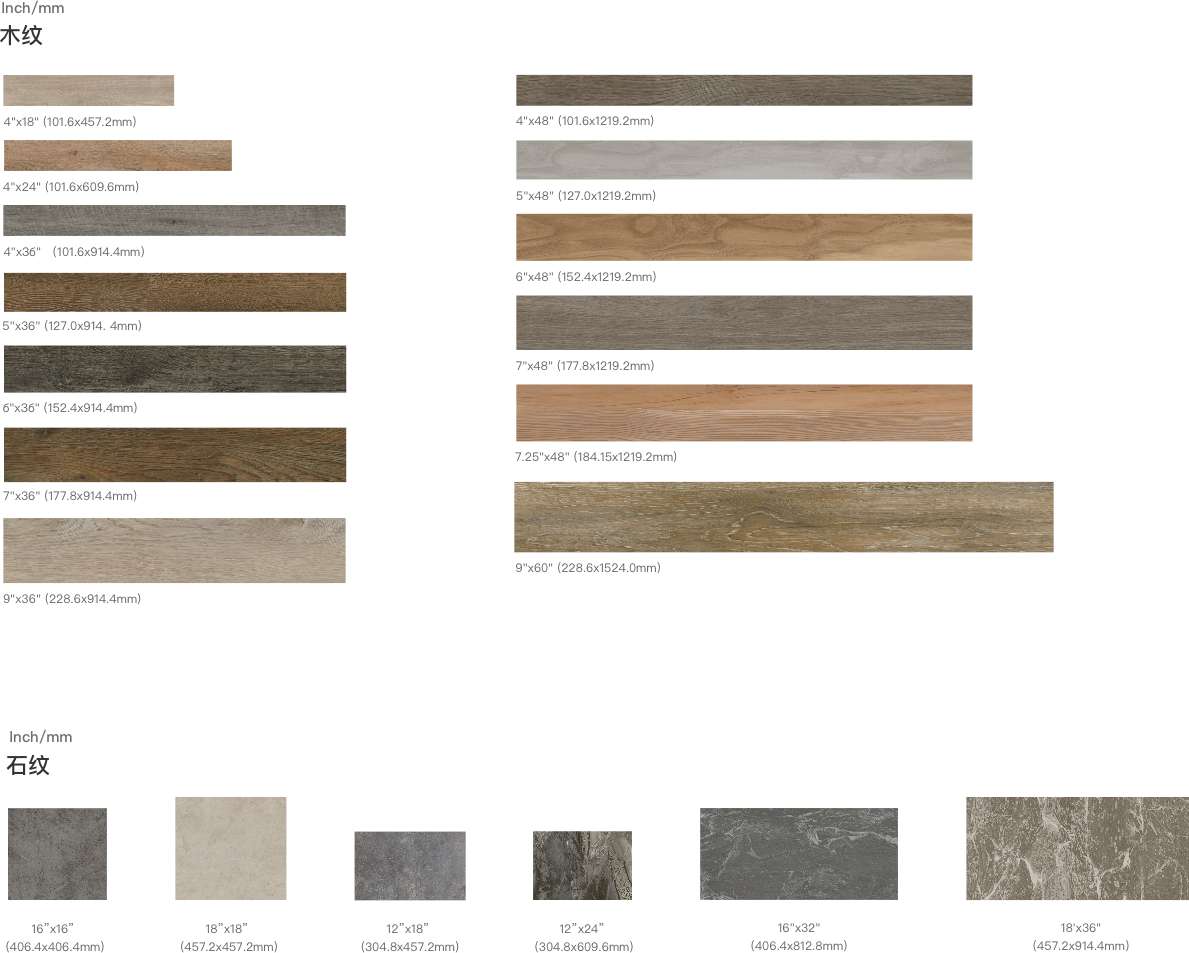Screen dimensions: 1189x953
Task: Click the 6"x48" honey-colored wood plank
Action: (744, 237)
